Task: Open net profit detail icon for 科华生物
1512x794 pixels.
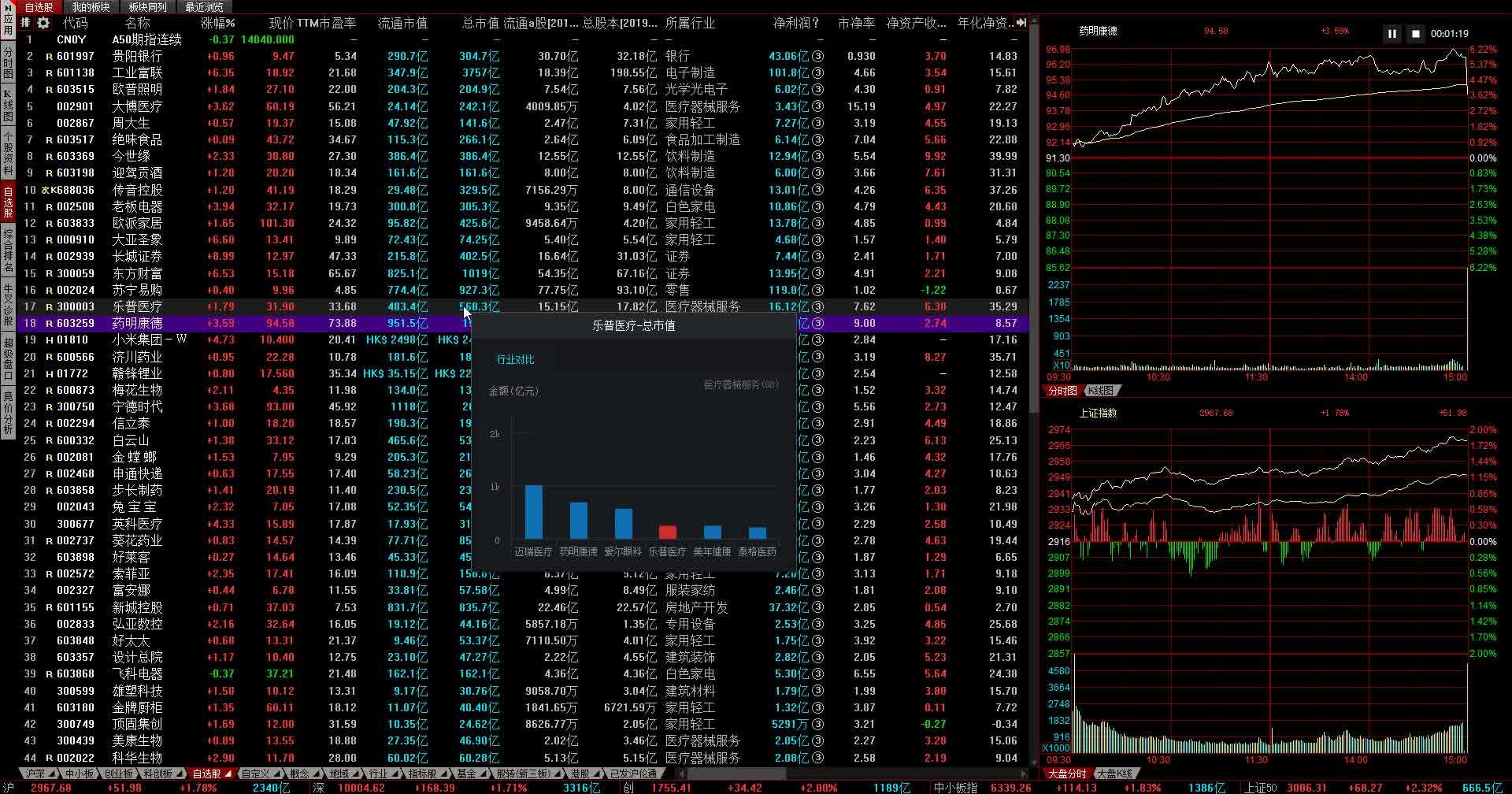Action: tap(817, 758)
